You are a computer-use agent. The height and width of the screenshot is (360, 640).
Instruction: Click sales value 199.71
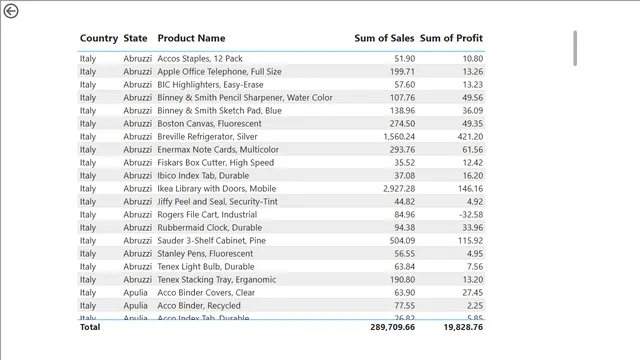pyautogui.click(x=402, y=71)
